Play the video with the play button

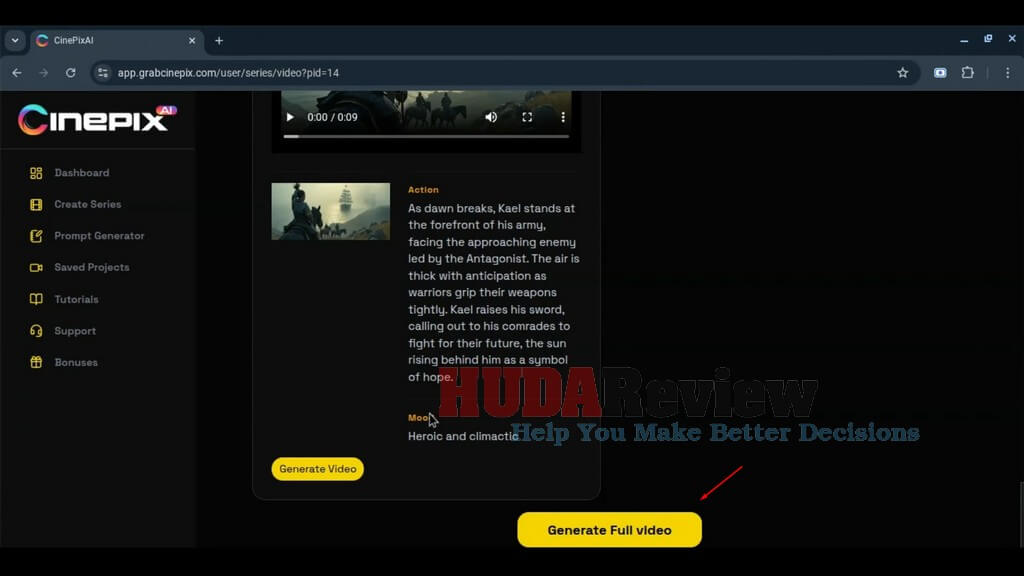point(290,118)
